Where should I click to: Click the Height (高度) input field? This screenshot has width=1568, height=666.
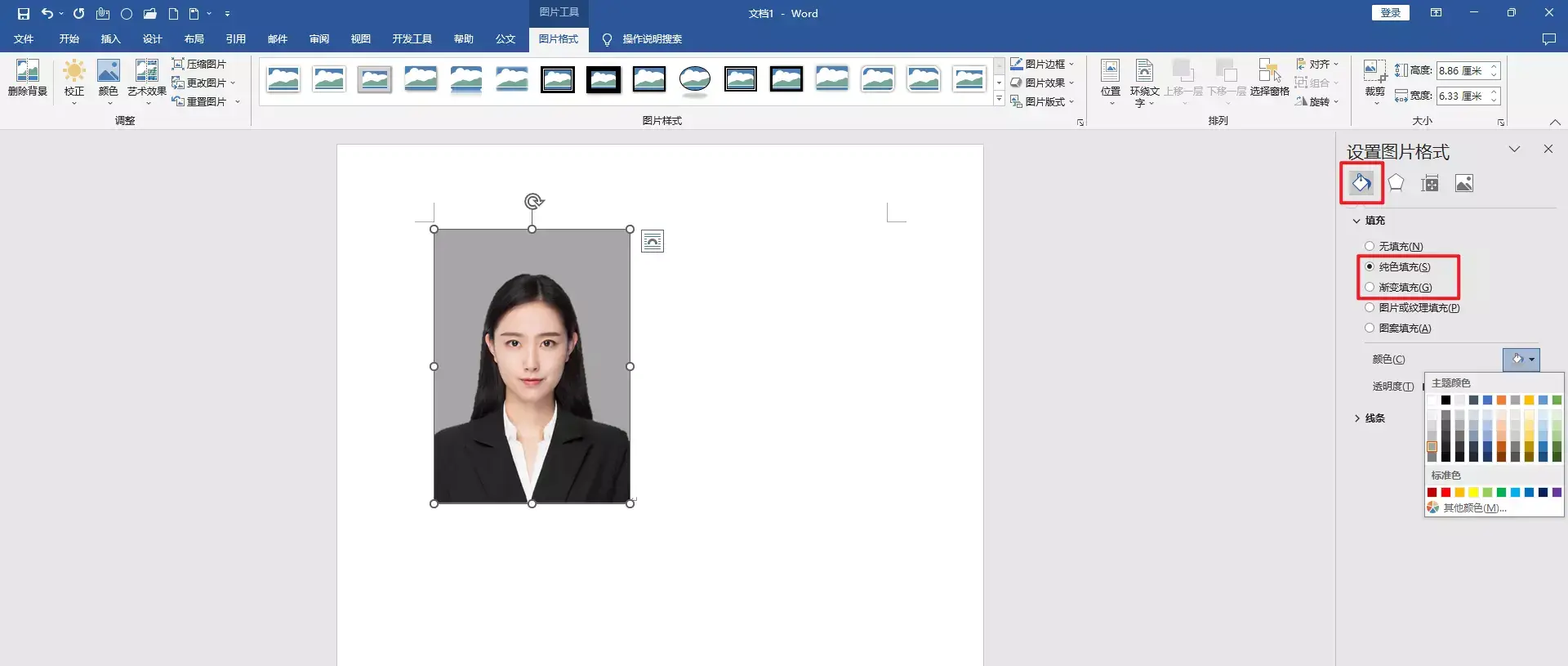(x=1462, y=71)
